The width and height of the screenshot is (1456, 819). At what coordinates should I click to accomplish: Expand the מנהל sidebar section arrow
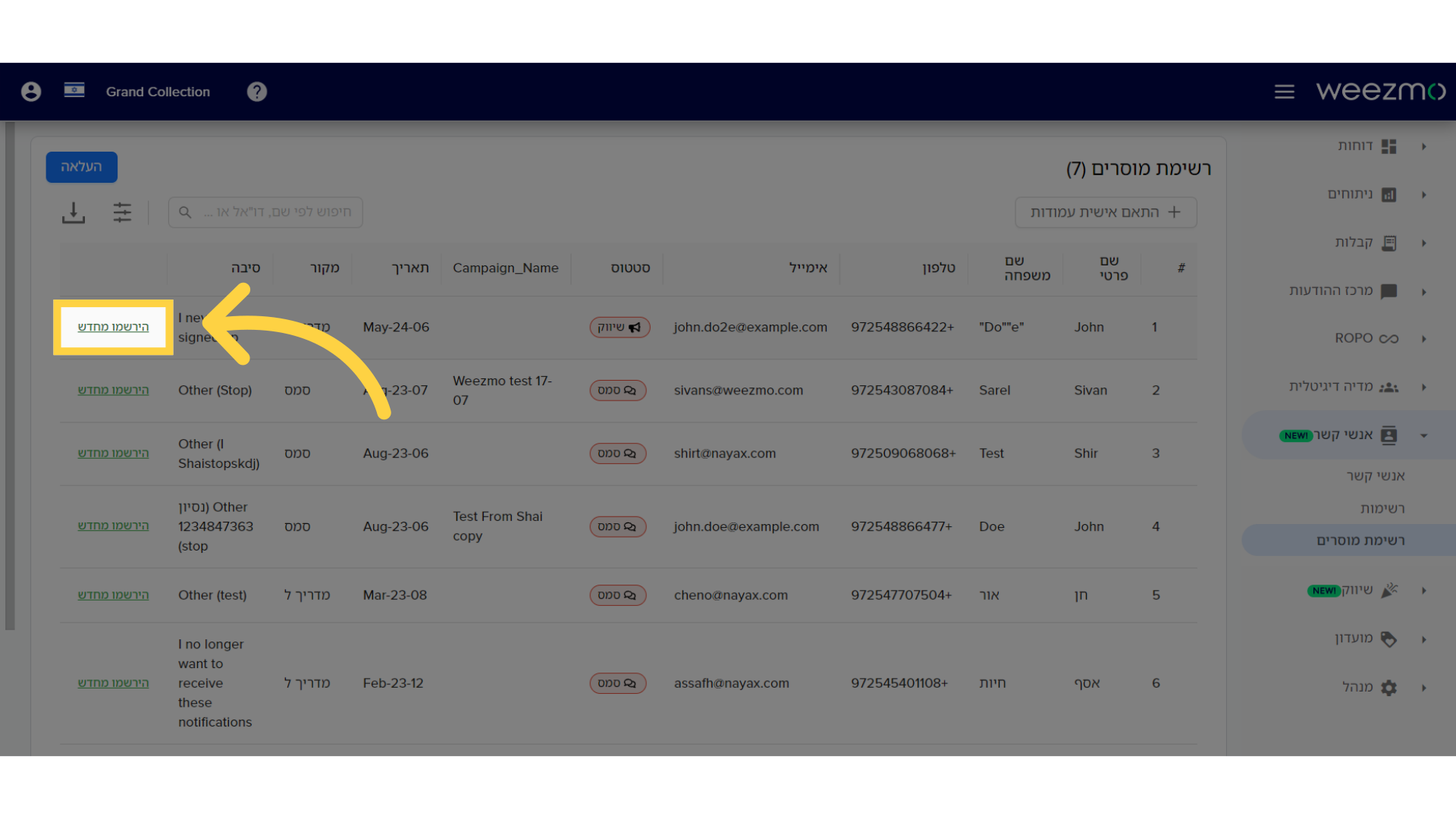click(1424, 688)
